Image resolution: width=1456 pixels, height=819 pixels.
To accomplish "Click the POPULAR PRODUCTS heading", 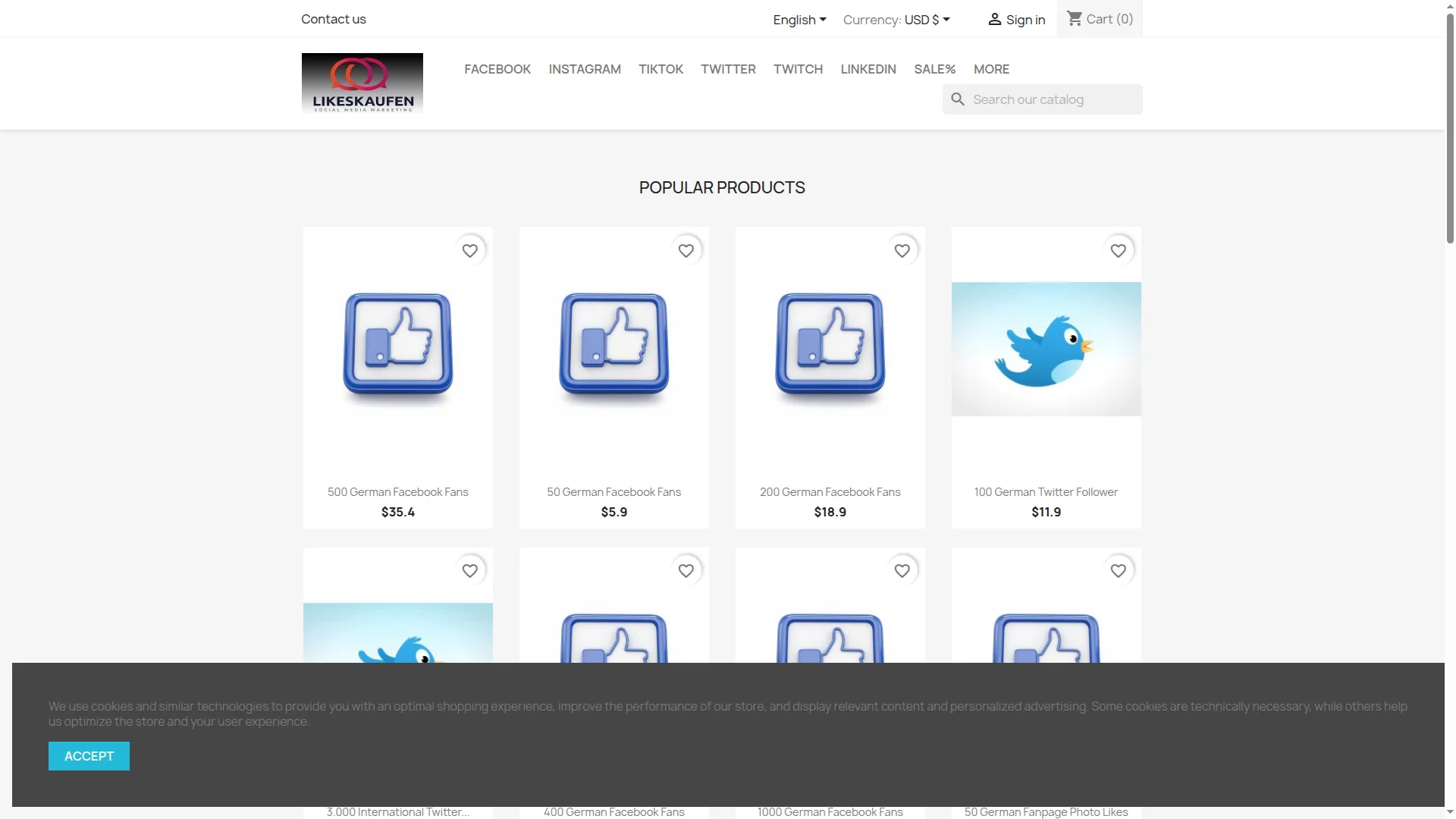I will pos(722,187).
